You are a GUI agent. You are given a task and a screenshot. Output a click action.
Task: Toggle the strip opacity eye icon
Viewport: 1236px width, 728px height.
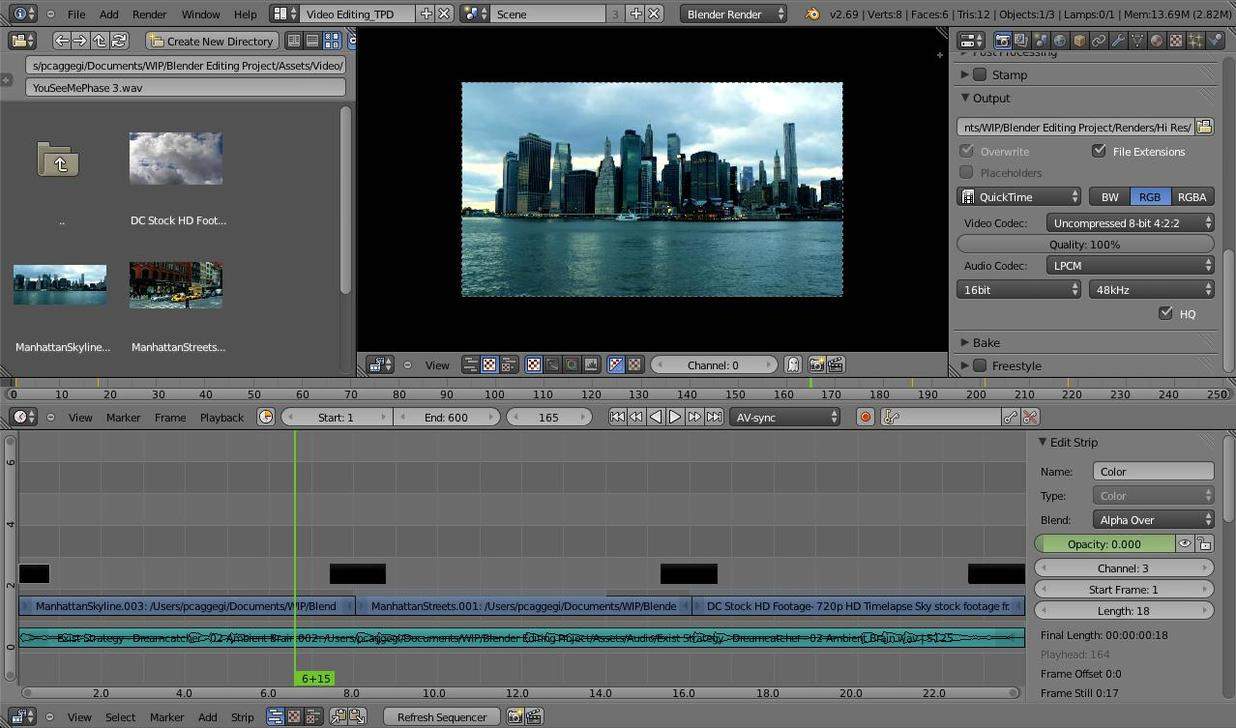click(1185, 544)
